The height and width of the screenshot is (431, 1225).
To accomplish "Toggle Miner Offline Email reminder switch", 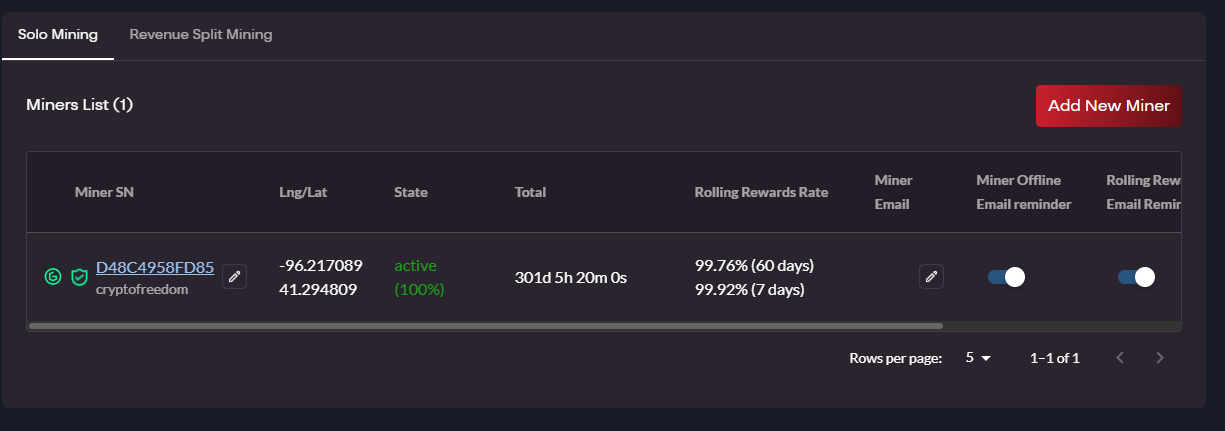I will (1006, 277).
